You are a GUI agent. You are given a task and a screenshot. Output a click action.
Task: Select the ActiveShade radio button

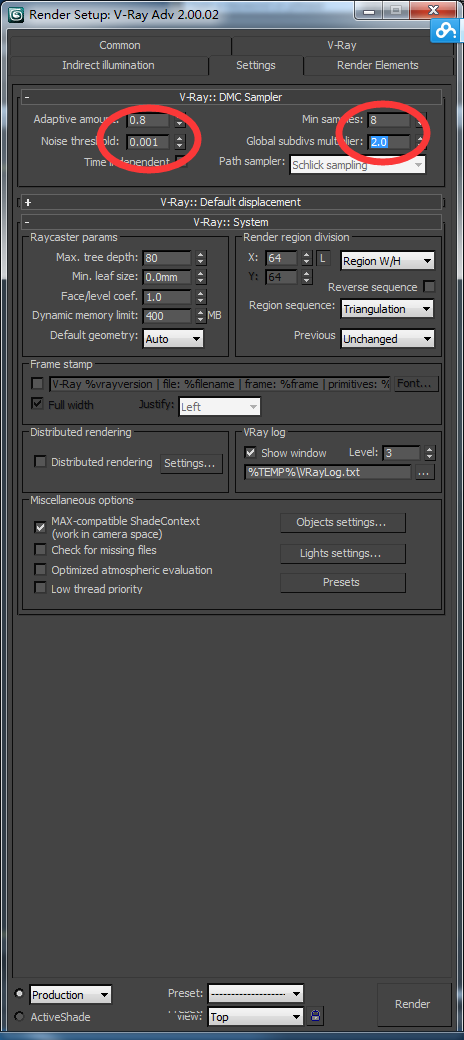point(19,1017)
